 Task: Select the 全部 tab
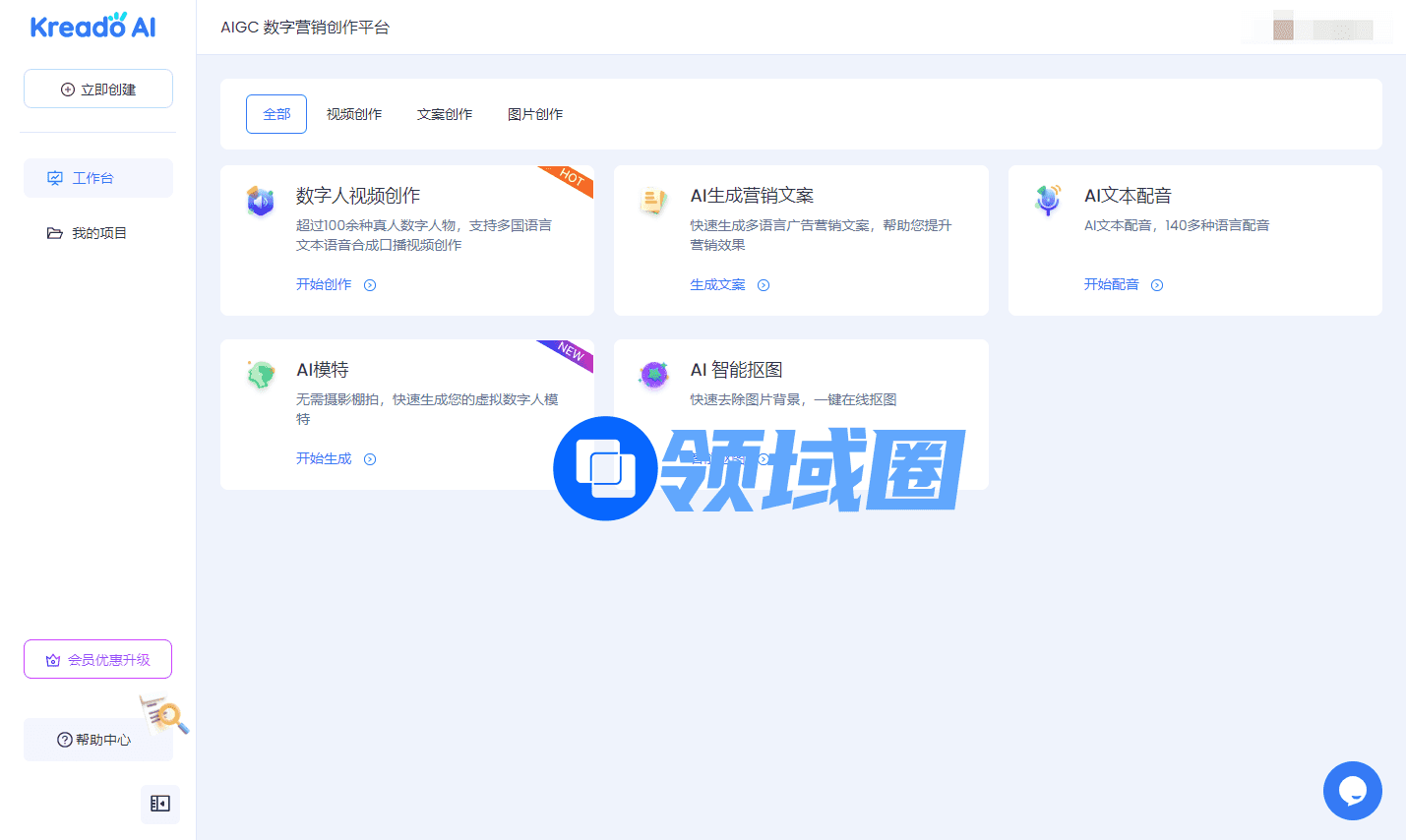click(276, 114)
